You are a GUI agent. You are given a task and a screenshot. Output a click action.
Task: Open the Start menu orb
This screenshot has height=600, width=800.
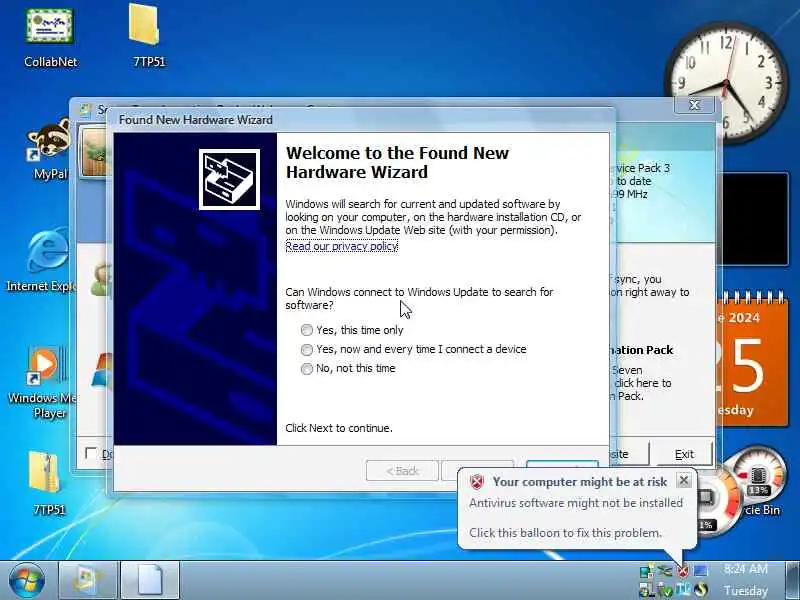(x=26, y=580)
